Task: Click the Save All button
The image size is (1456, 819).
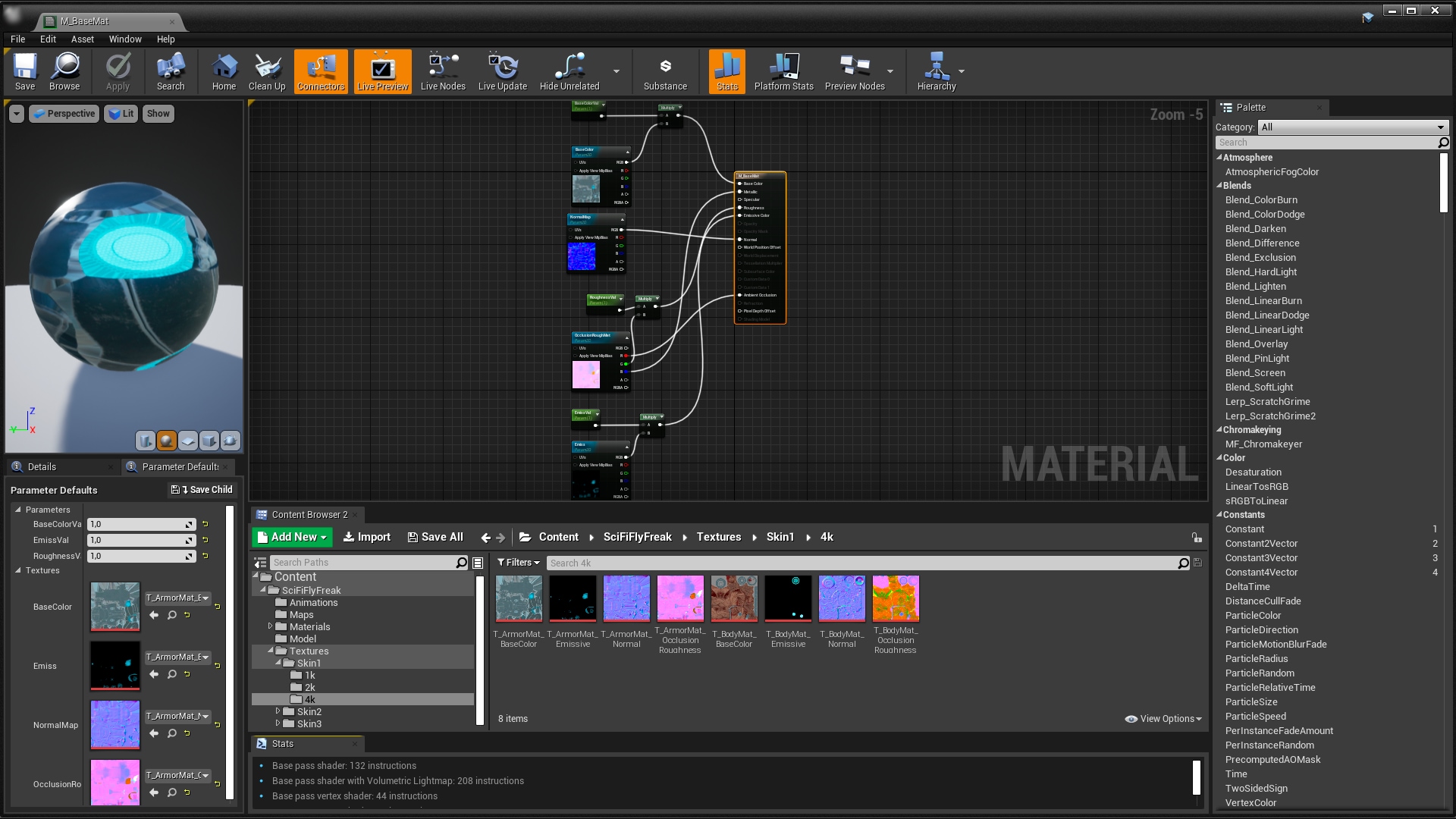Action: point(435,537)
